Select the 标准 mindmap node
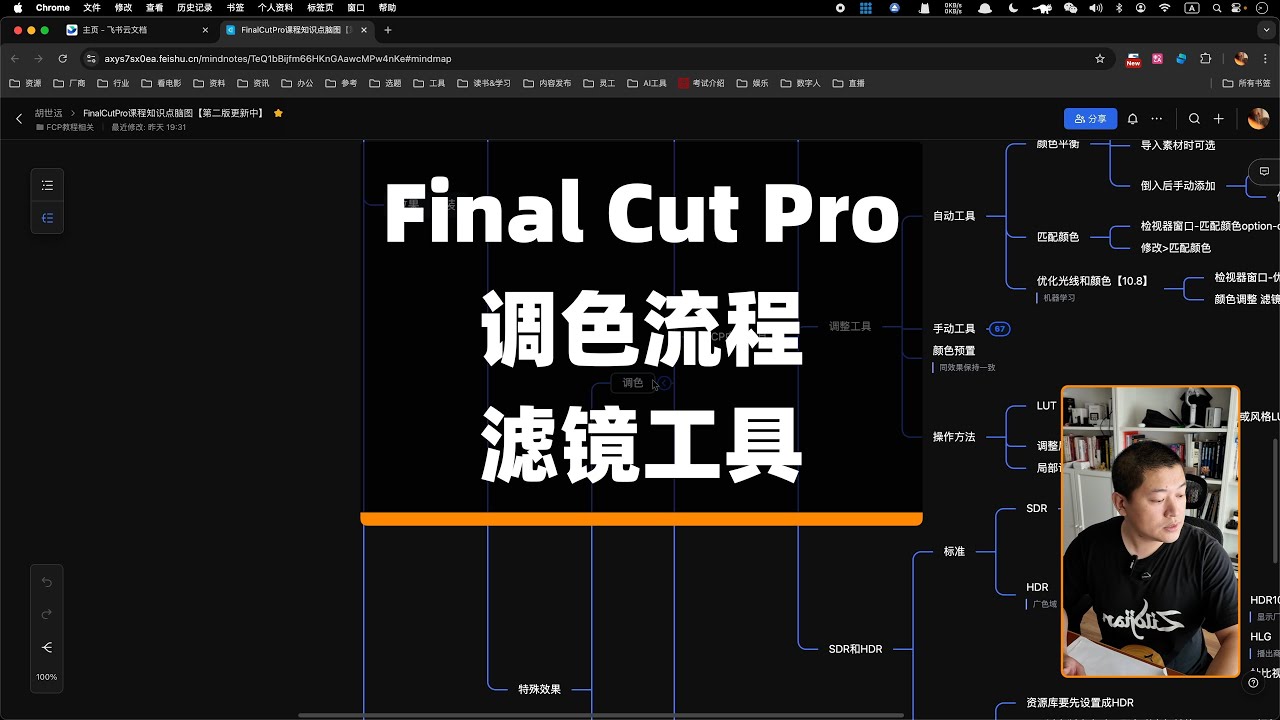 pyautogui.click(x=954, y=551)
